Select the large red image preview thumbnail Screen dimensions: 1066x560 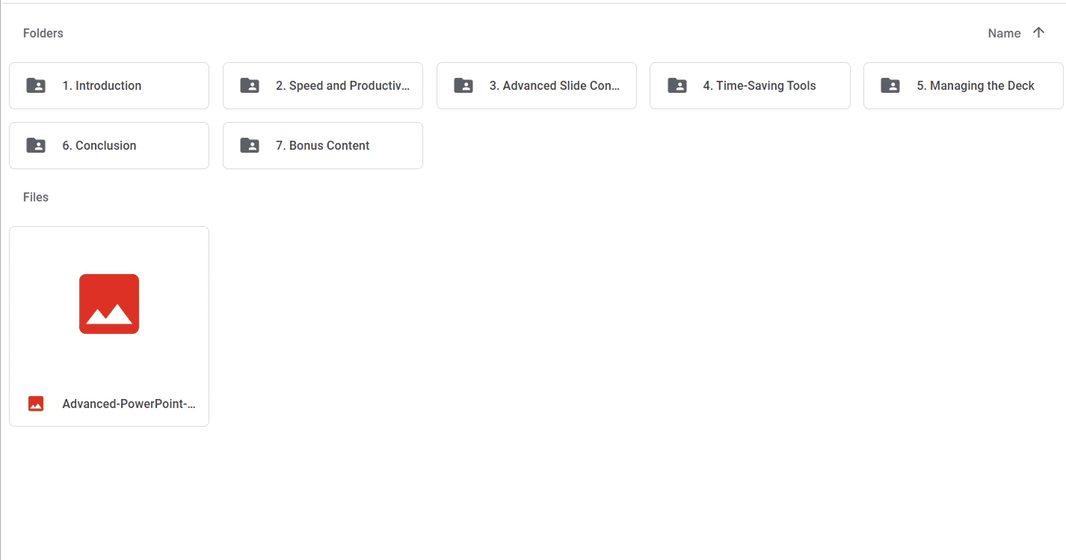(x=109, y=304)
